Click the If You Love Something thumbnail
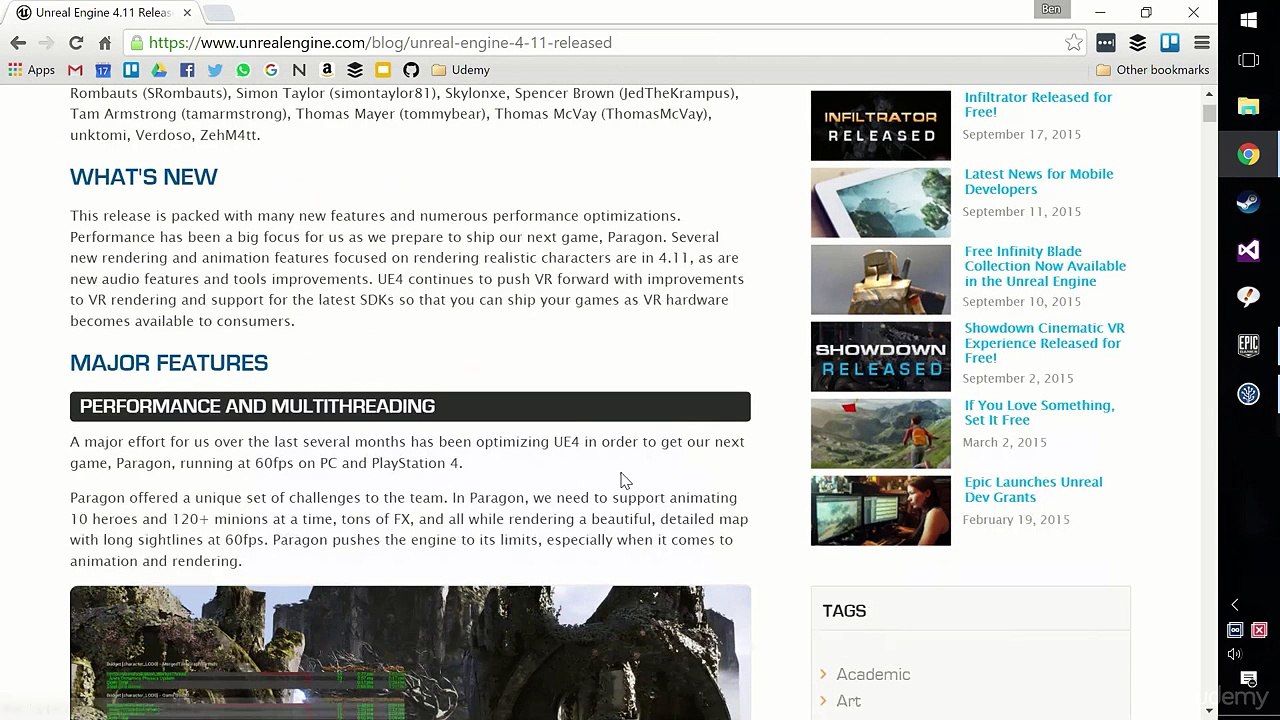 (x=881, y=434)
